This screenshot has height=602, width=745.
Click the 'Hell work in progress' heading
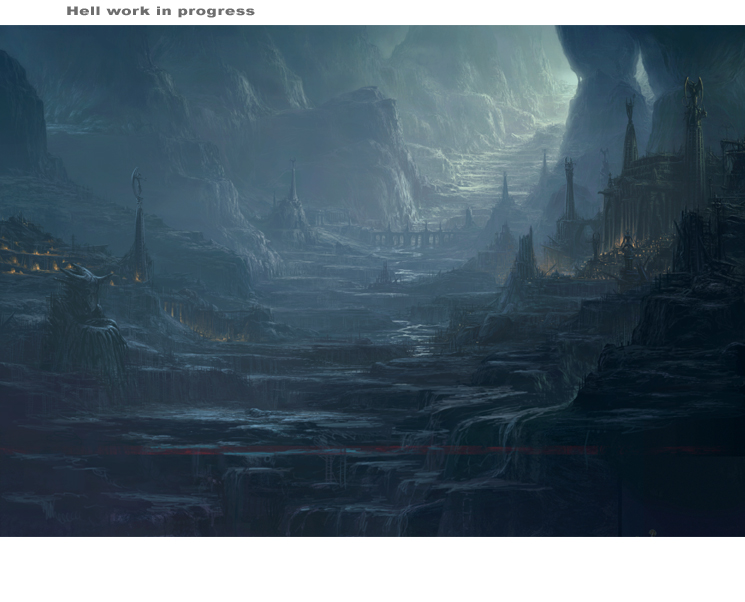point(161,11)
